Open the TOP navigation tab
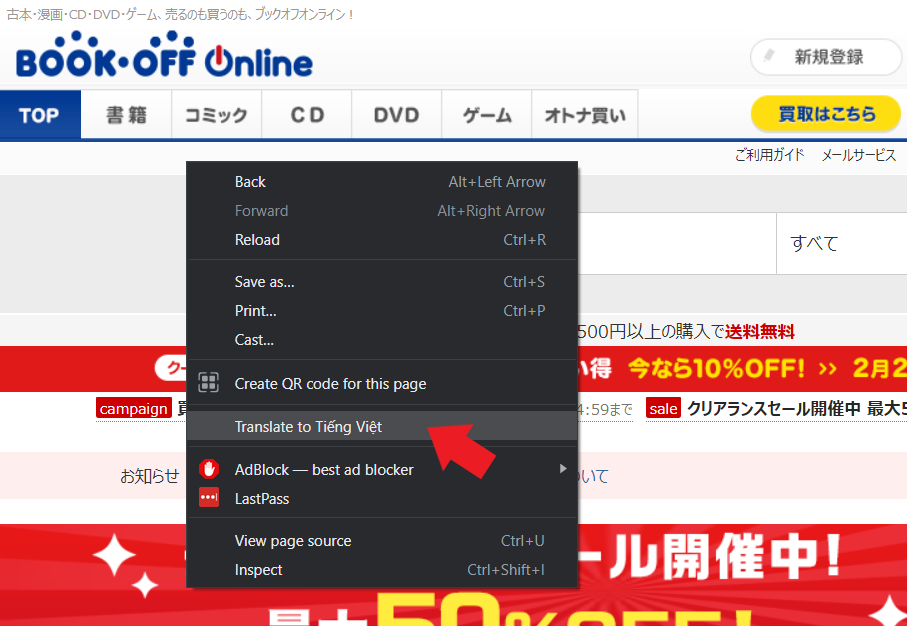907x626 pixels. (40, 115)
